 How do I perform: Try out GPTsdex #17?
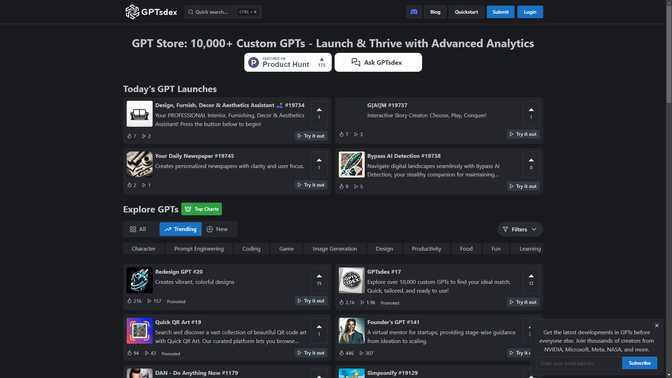[523, 302]
